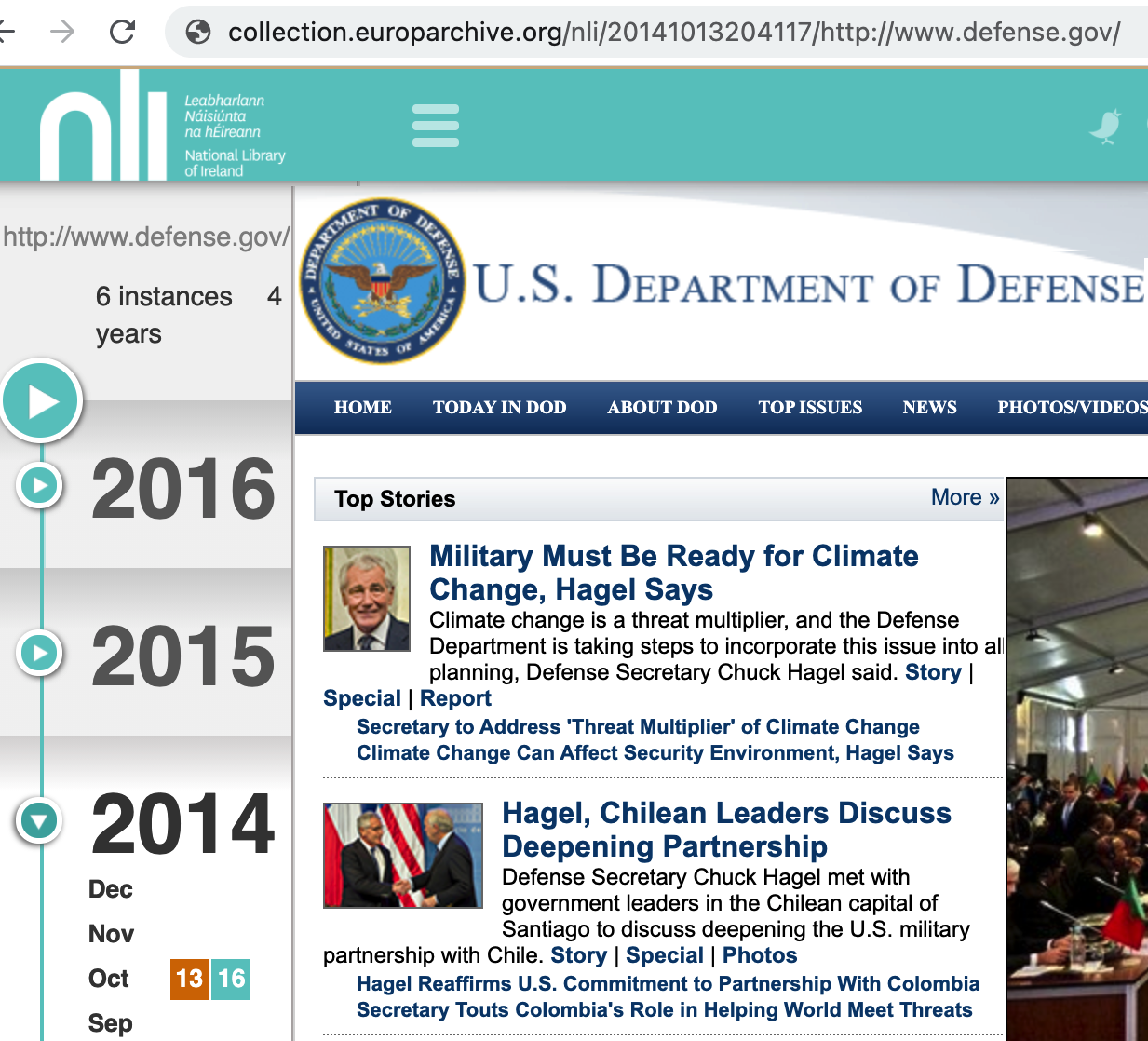This screenshot has height=1041, width=1148.
Task: Open the TOP ISSUES menu item
Action: [x=810, y=408]
